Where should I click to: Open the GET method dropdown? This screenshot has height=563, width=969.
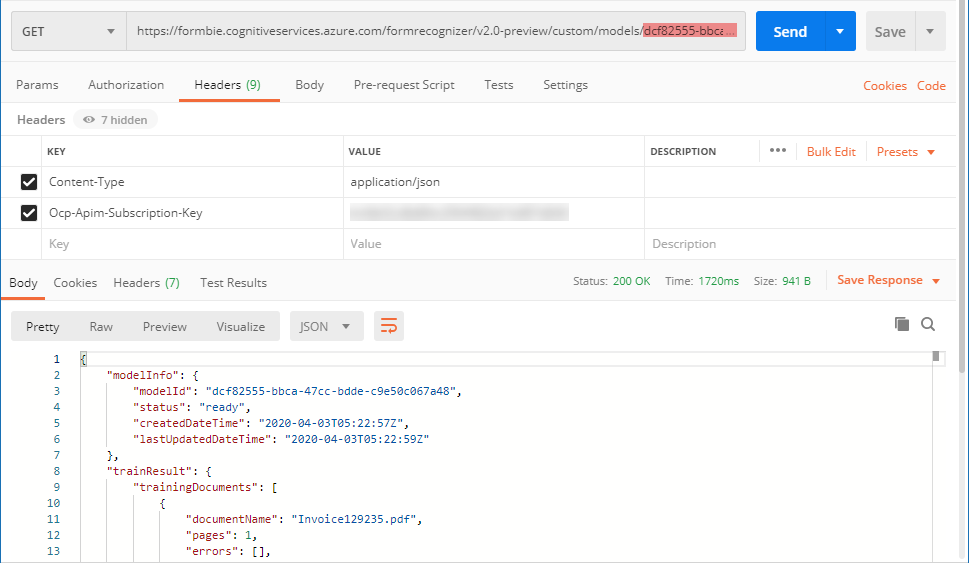[x=68, y=32]
